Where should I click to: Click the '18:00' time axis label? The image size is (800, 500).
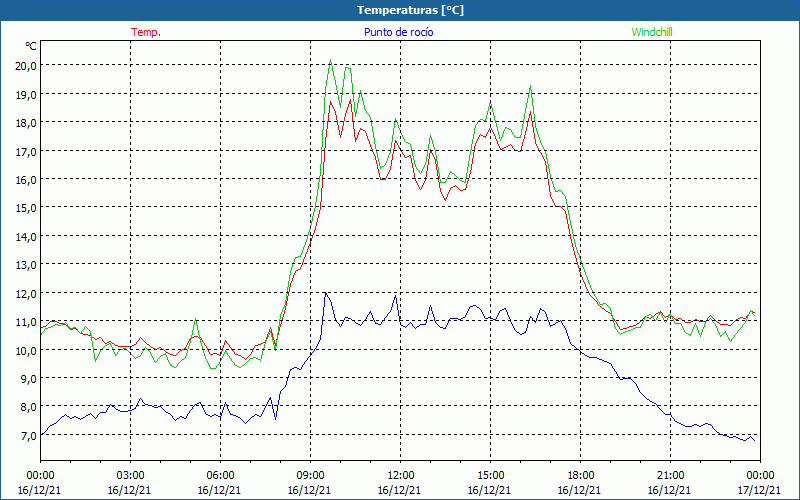coord(580,476)
